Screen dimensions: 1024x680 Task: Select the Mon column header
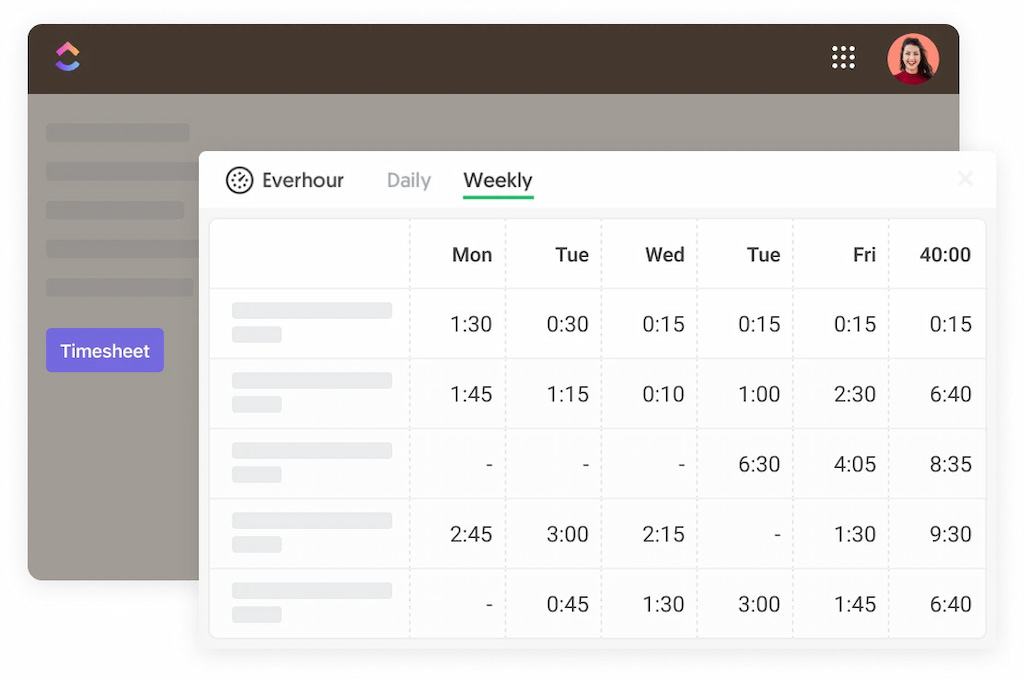(471, 255)
